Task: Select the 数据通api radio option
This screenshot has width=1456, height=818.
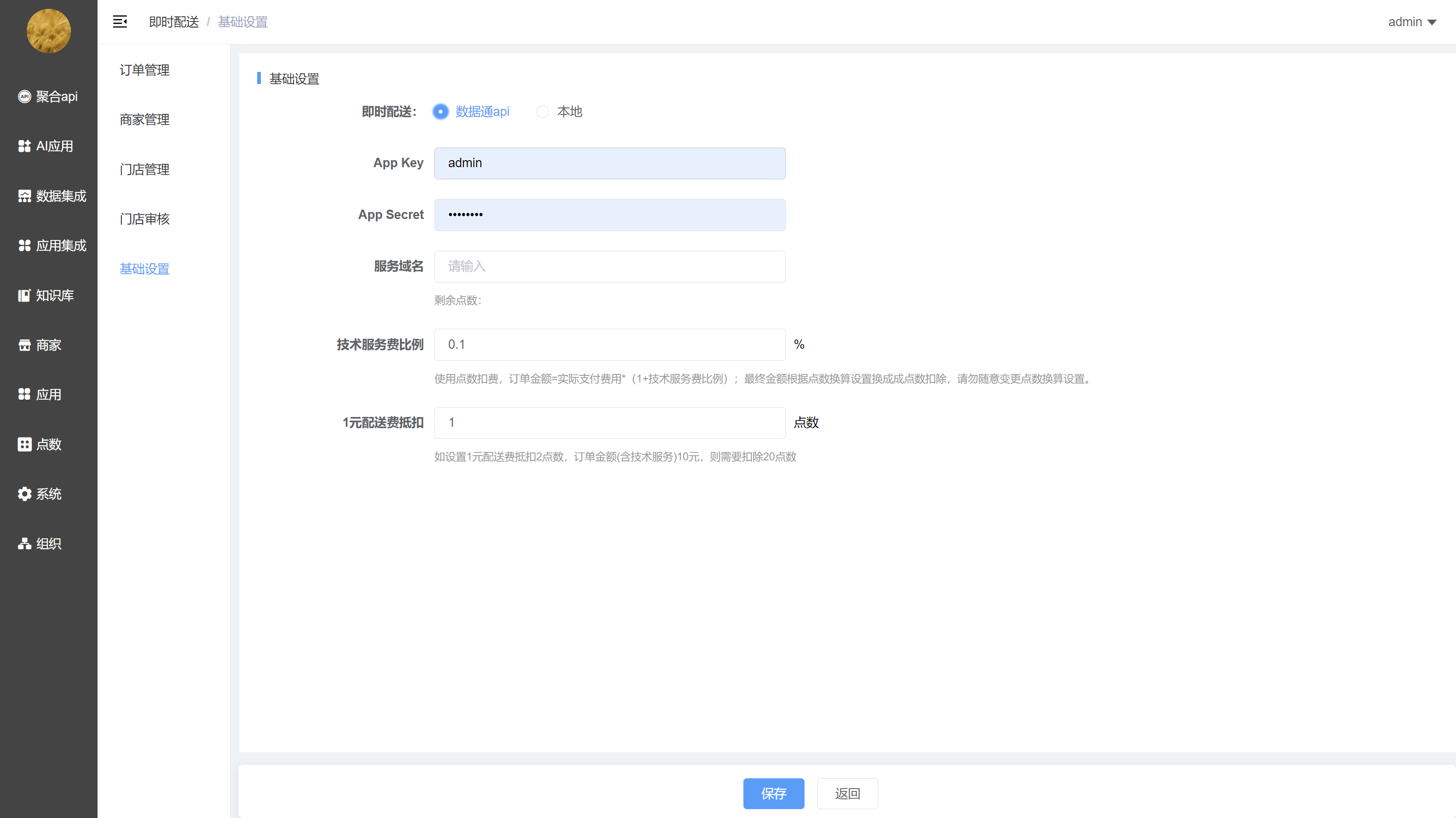Action: [441, 112]
